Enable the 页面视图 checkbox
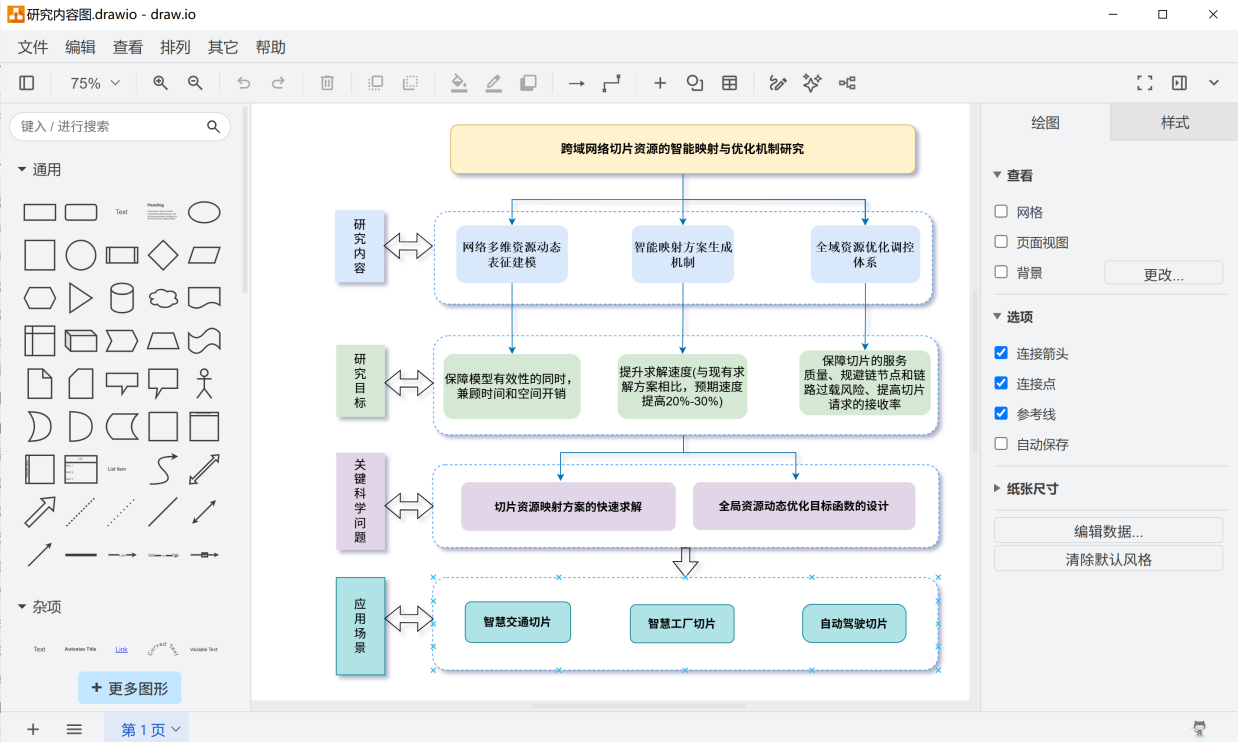This screenshot has height=742, width=1238. point(1001,242)
